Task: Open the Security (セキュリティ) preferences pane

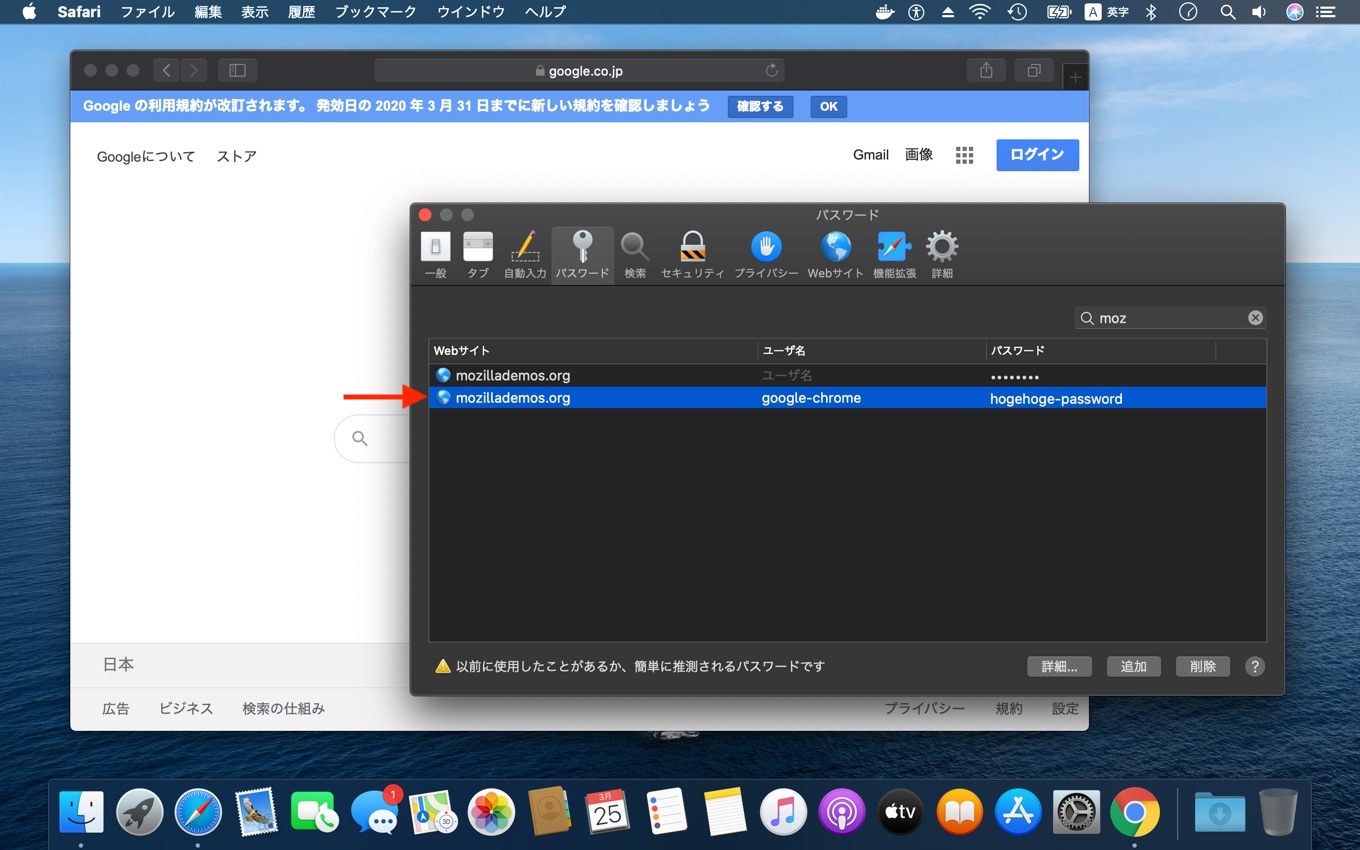Action: (692, 255)
